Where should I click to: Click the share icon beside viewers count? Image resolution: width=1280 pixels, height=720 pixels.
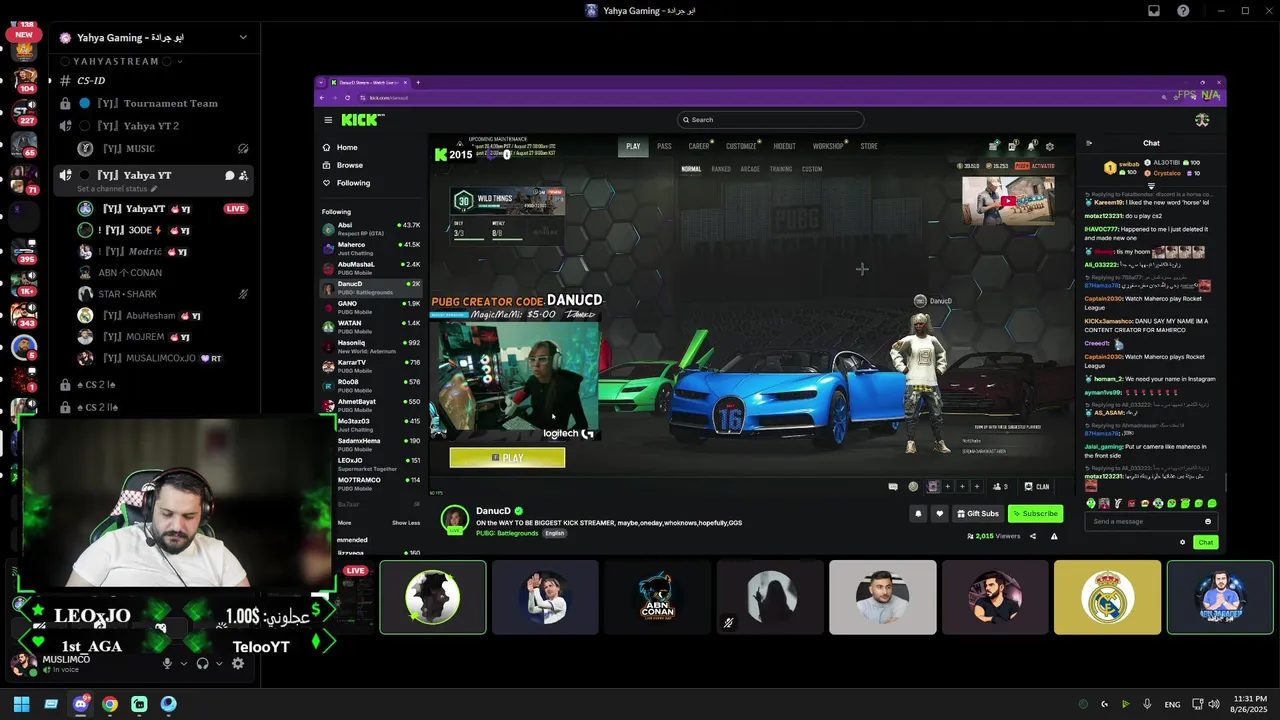pyautogui.click(x=1034, y=536)
